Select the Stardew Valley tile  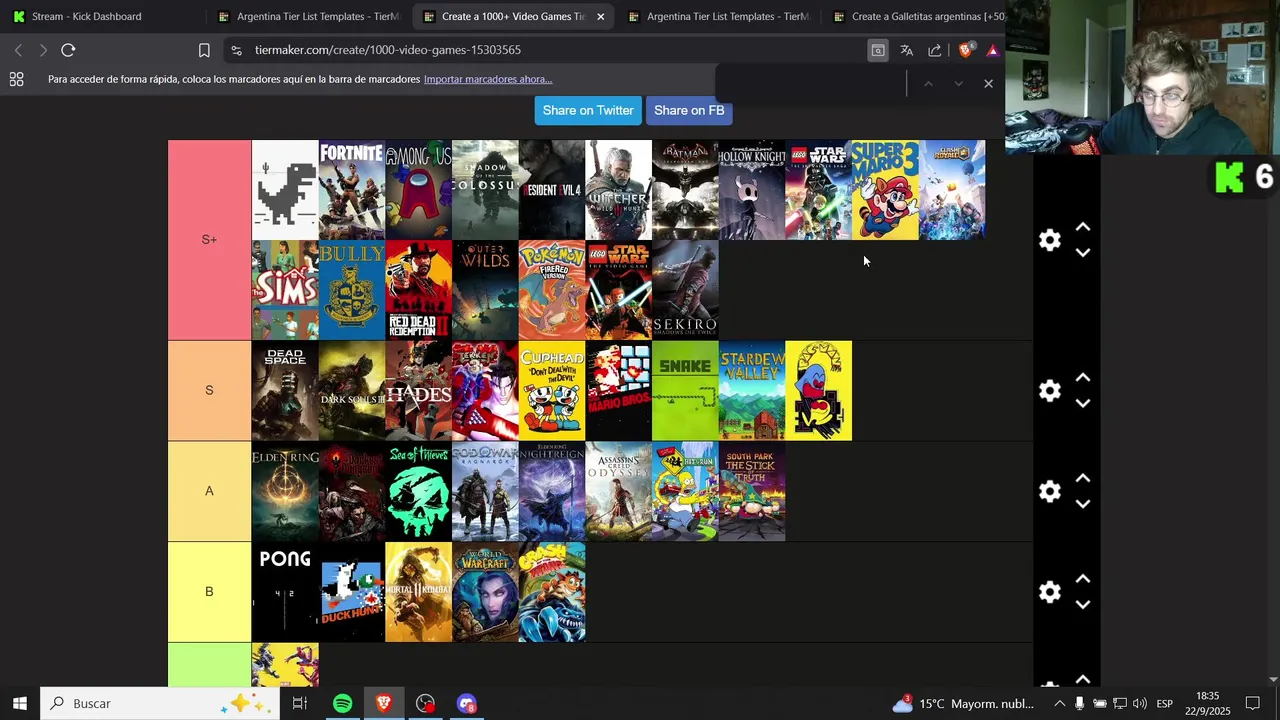752,391
